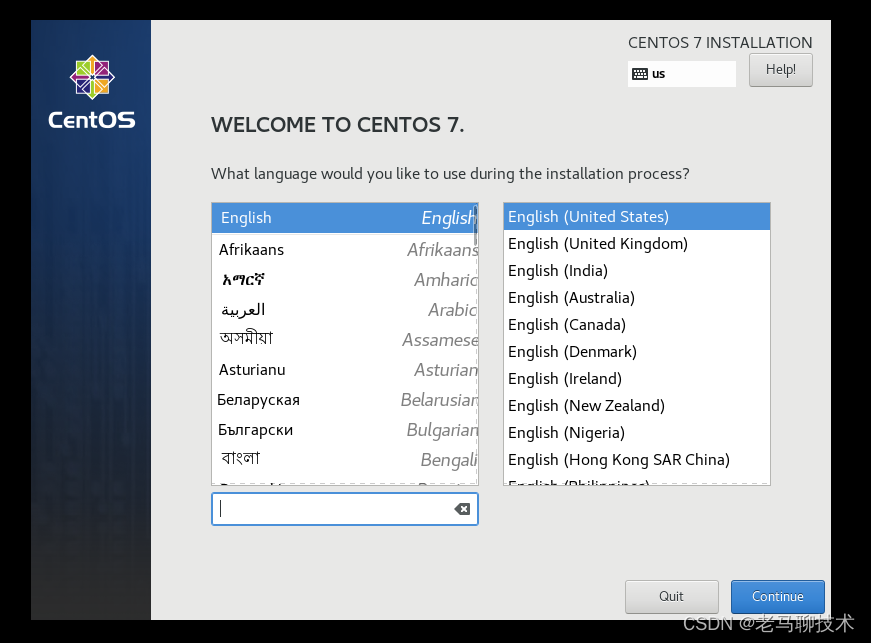This screenshot has width=871, height=643.
Task: Choose the Bulgarian language row
Action: pos(344,430)
